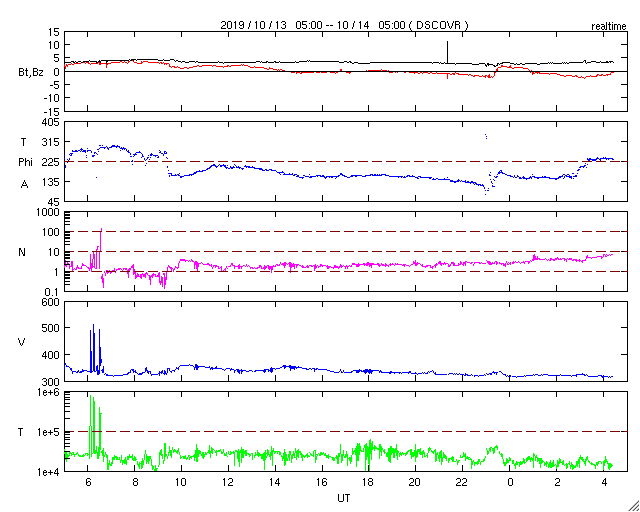
Task: Click the '600' velocity tick label
Action: [x=51, y=303]
